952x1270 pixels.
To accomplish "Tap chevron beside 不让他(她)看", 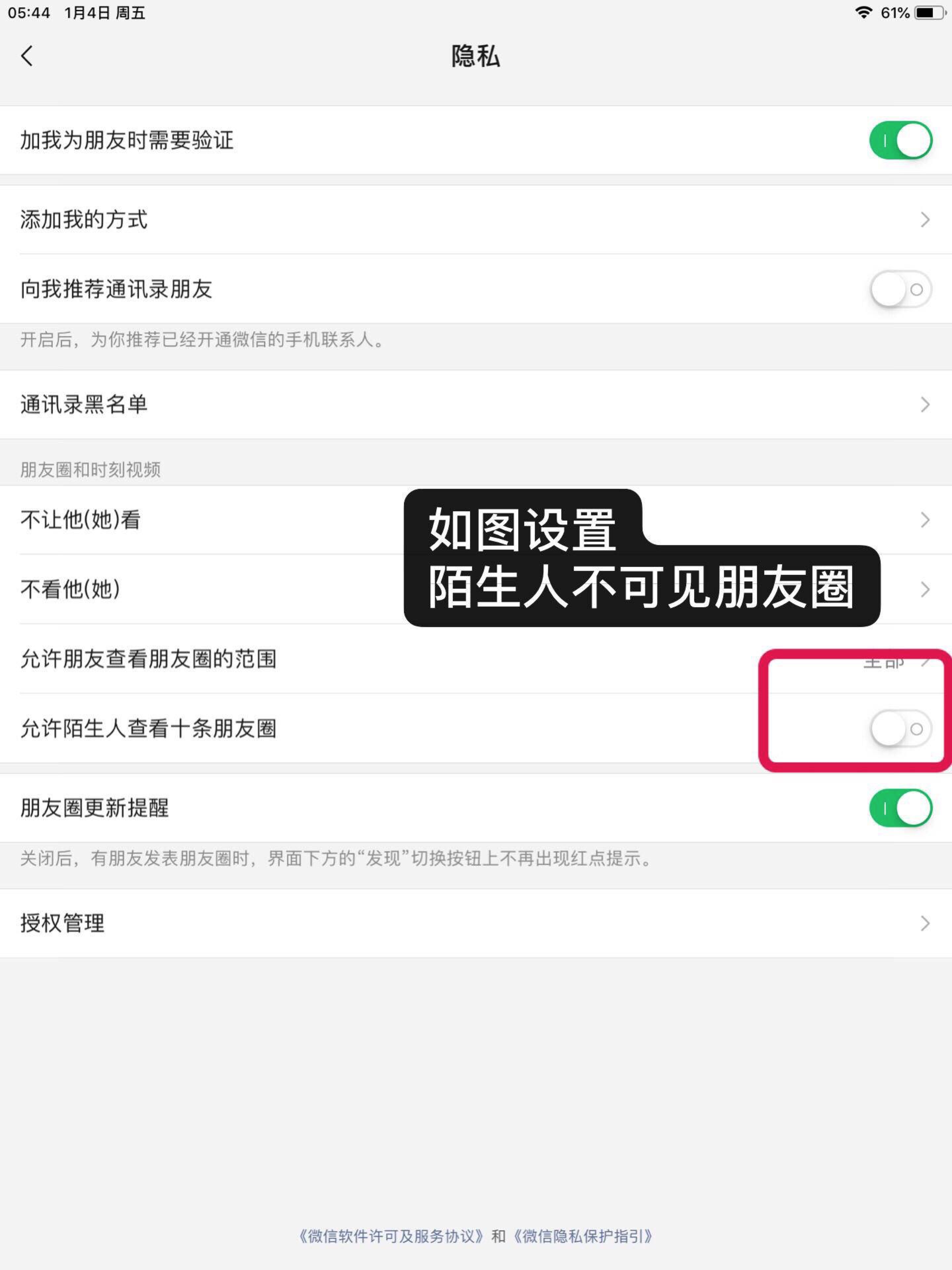I will coord(925,520).
